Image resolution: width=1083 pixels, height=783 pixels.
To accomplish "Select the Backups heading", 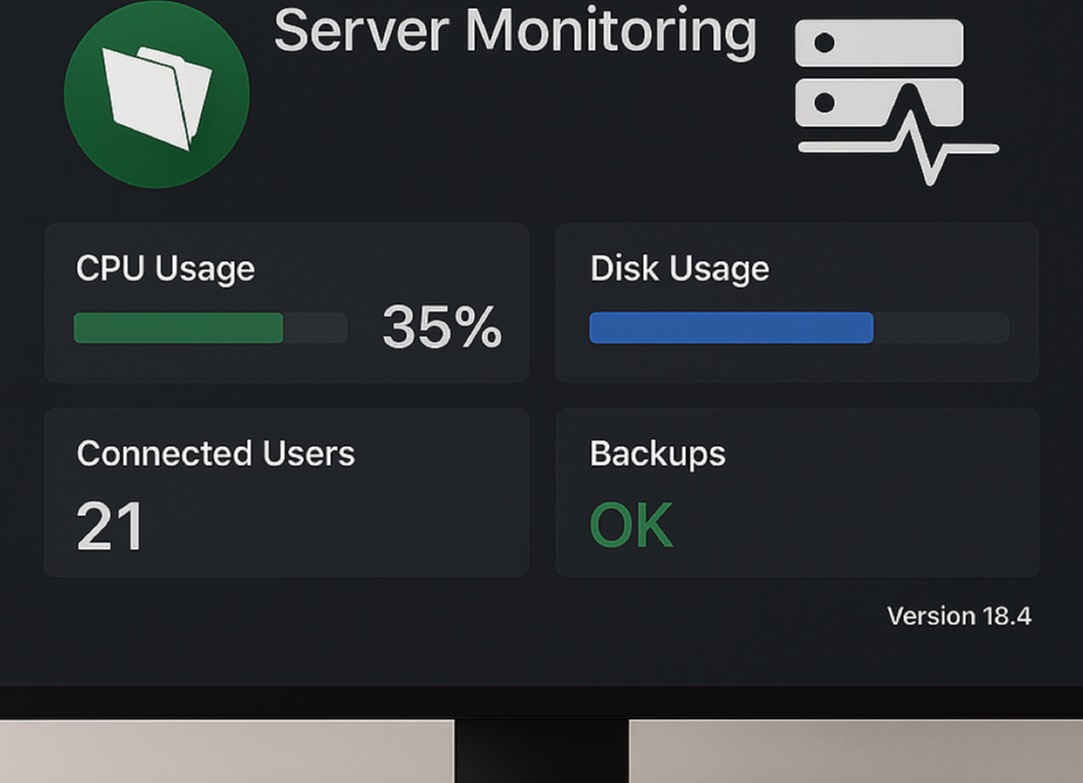I will click(x=657, y=453).
